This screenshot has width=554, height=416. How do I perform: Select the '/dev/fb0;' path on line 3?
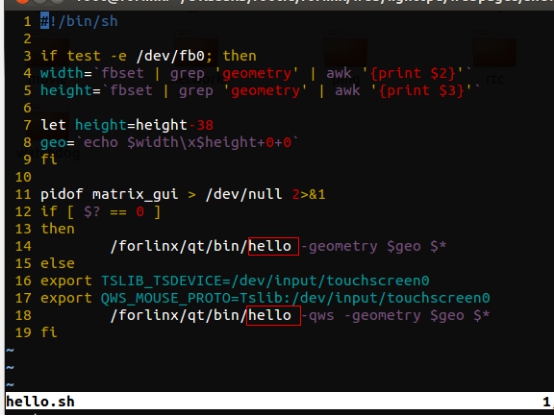[175, 56]
